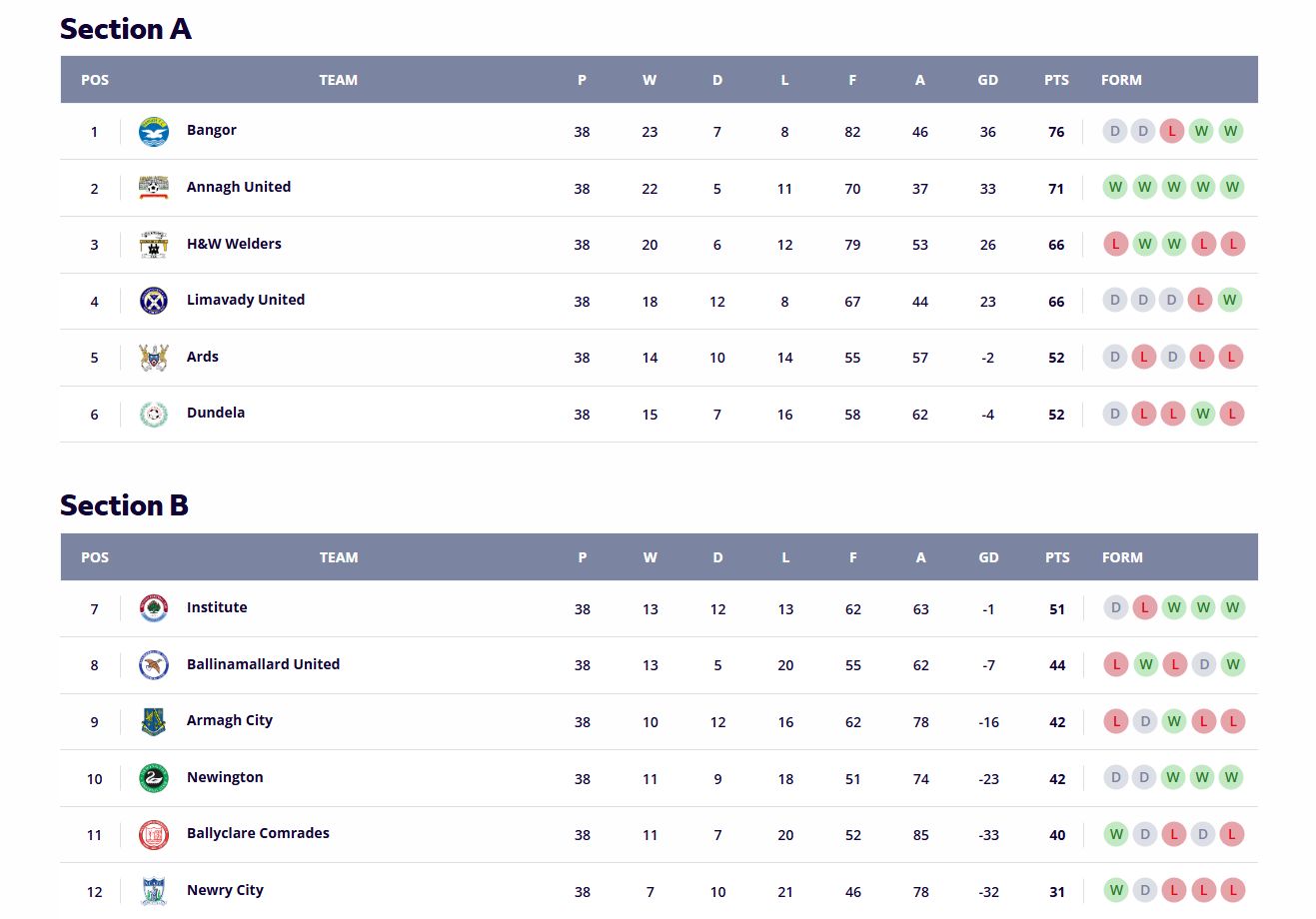Viewport: 1316px width, 919px height.
Task: Click the Newington club crest
Action: point(154,778)
